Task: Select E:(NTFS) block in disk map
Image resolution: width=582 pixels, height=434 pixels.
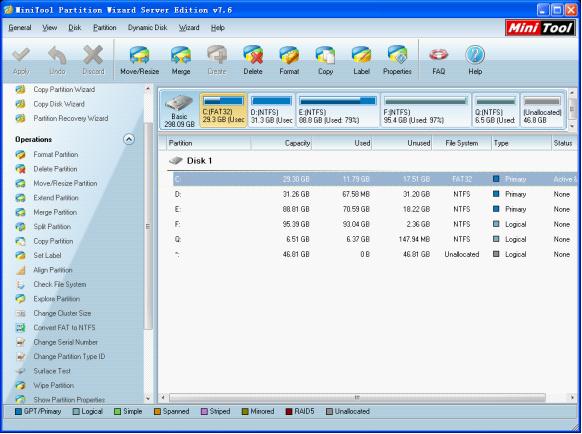Action: pyautogui.click(x=337, y=111)
